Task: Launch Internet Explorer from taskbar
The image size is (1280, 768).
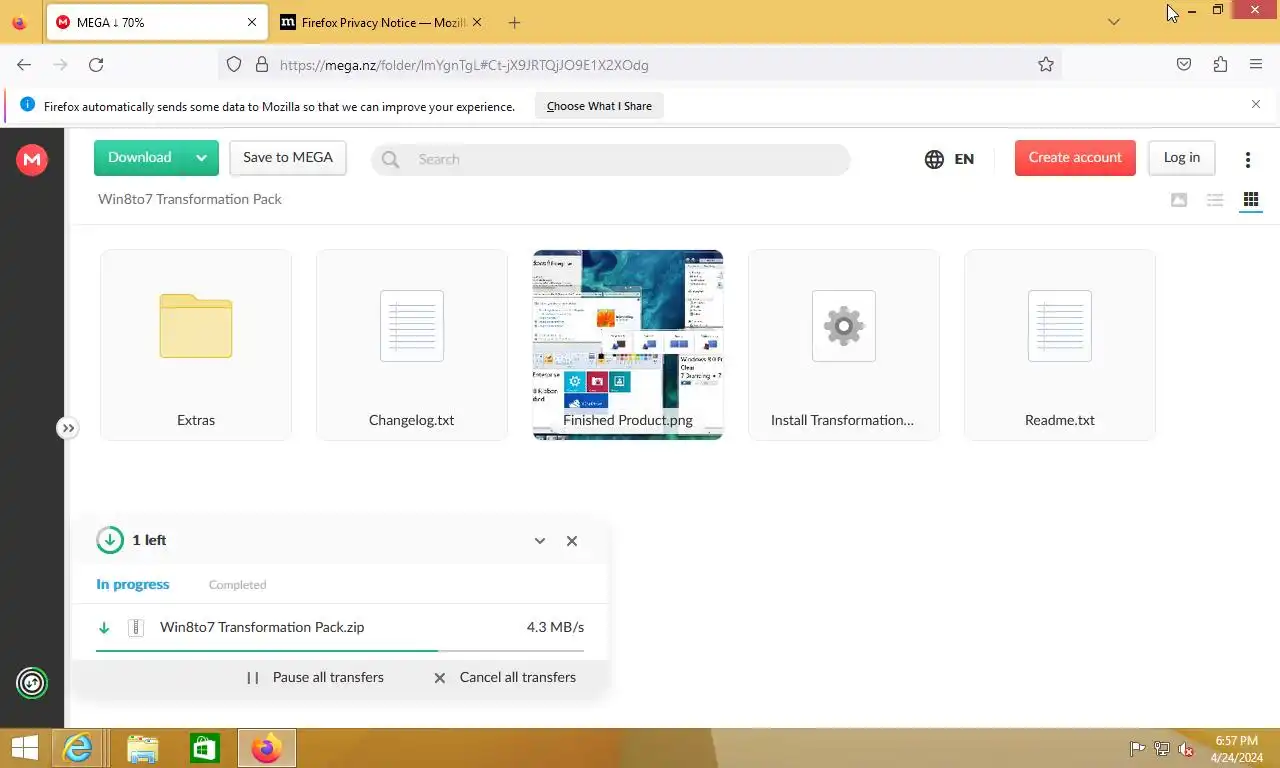Action: click(78, 748)
